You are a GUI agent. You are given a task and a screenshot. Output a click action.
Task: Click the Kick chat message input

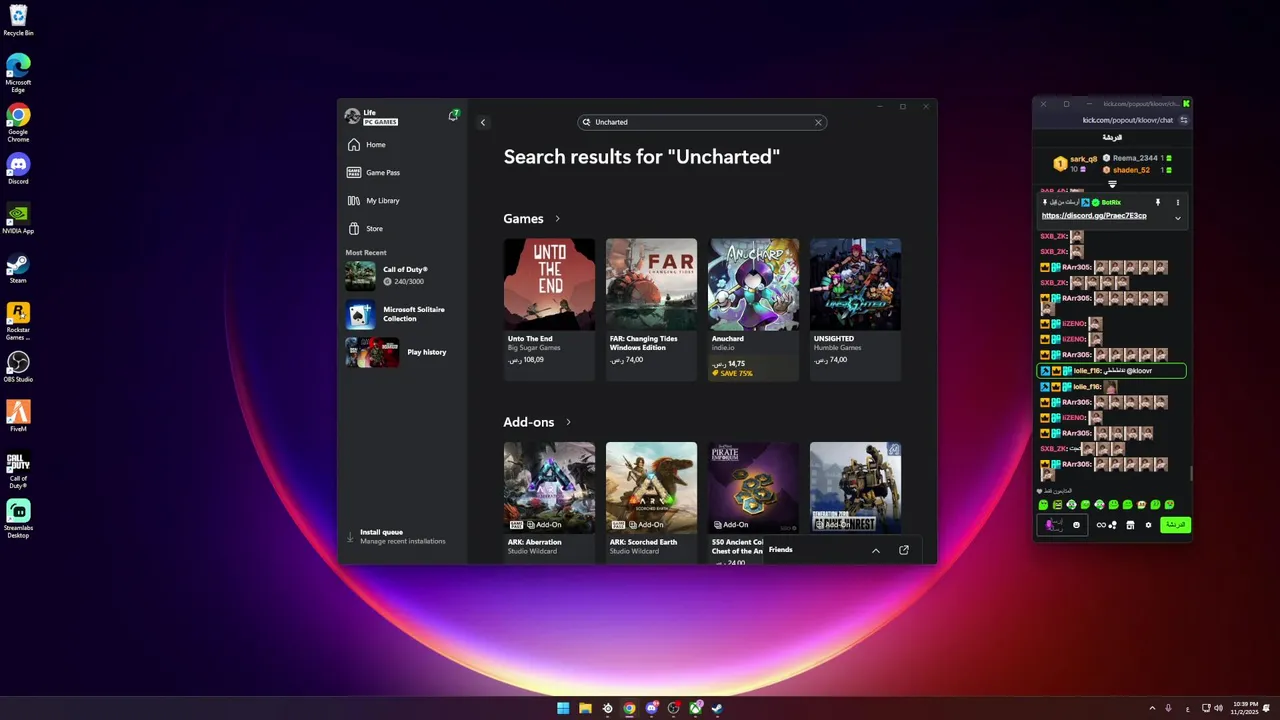1062,525
